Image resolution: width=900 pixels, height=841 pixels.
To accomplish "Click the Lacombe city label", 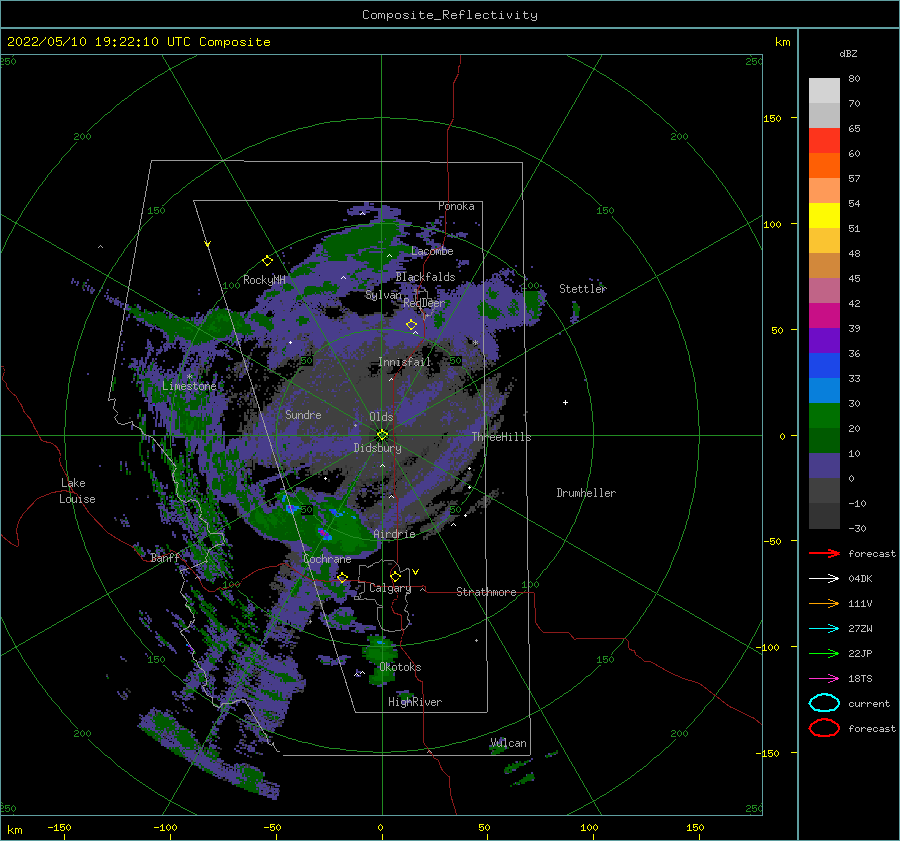I will click(x=432, y=251).
